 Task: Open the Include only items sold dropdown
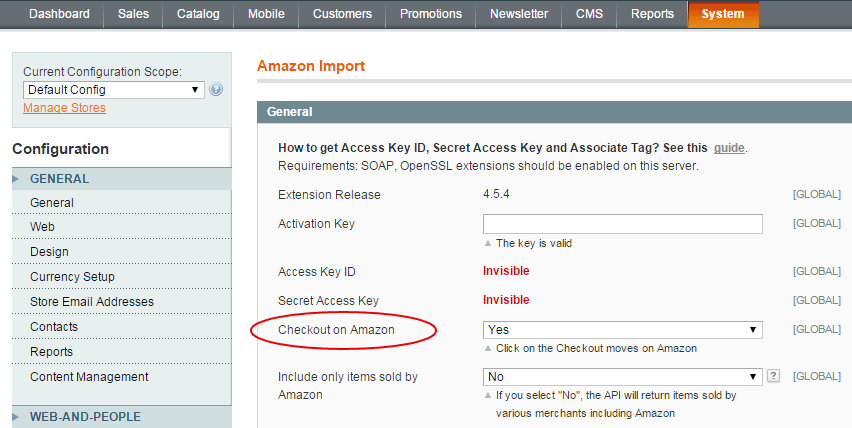[622, 376]
